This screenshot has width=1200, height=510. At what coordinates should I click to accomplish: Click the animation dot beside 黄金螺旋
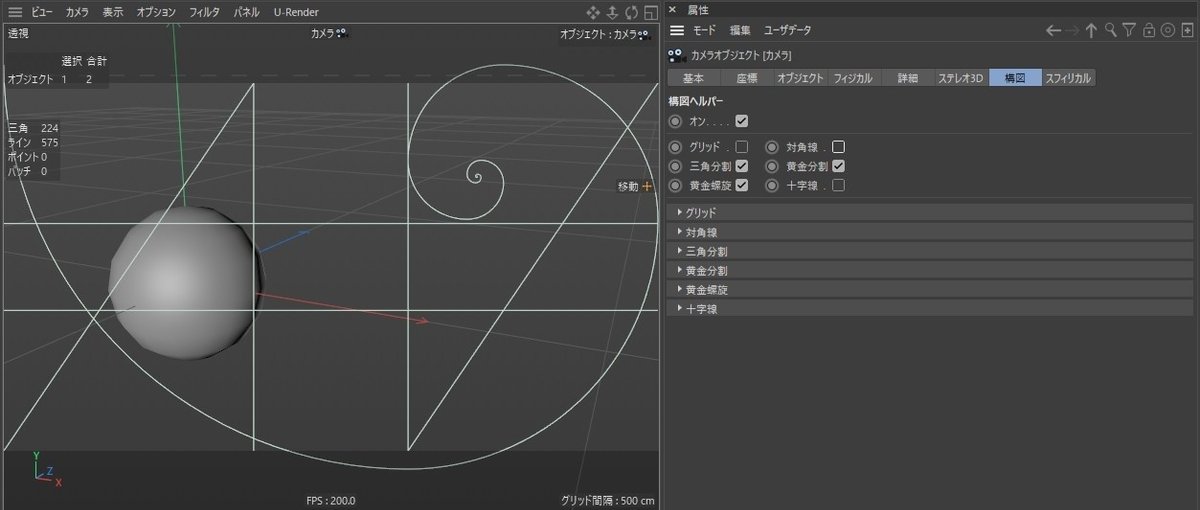[x=675, y=185]
